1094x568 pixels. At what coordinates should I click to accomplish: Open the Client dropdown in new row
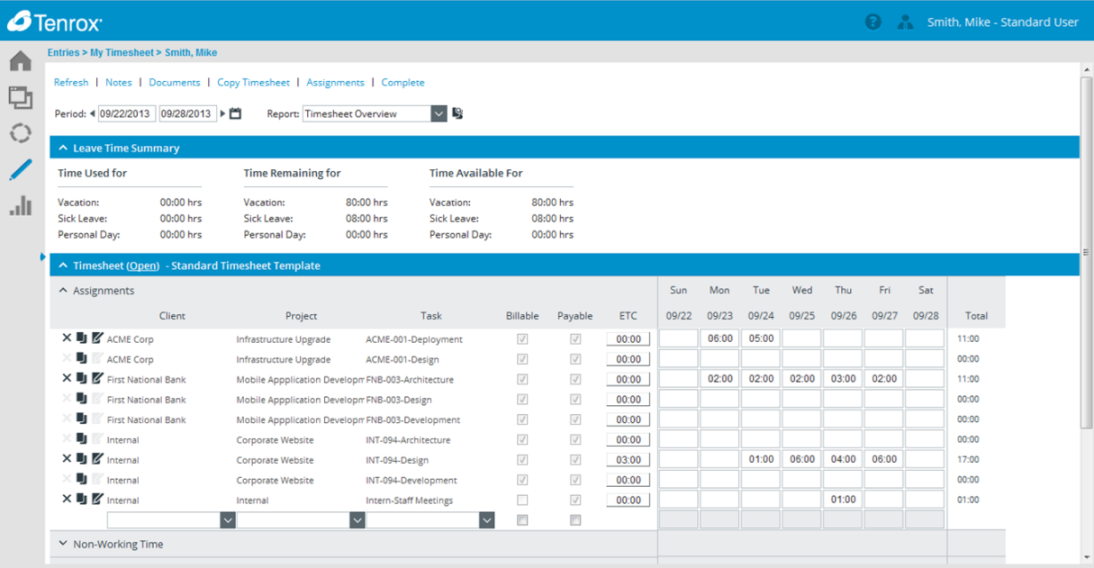[x=227, y=520]
